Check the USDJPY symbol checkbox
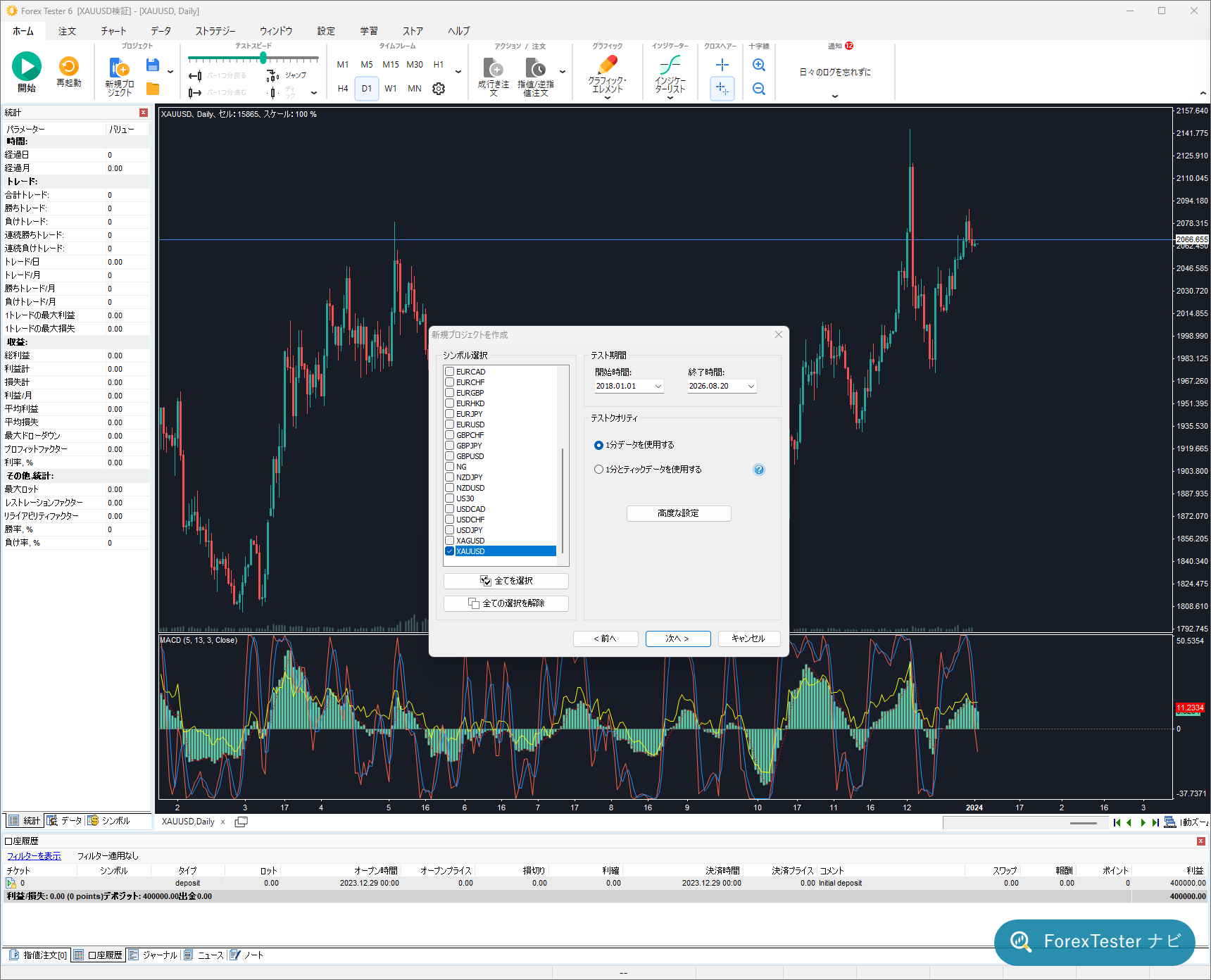The height and width of the screenshot is (980, 1211). [449, 530]
